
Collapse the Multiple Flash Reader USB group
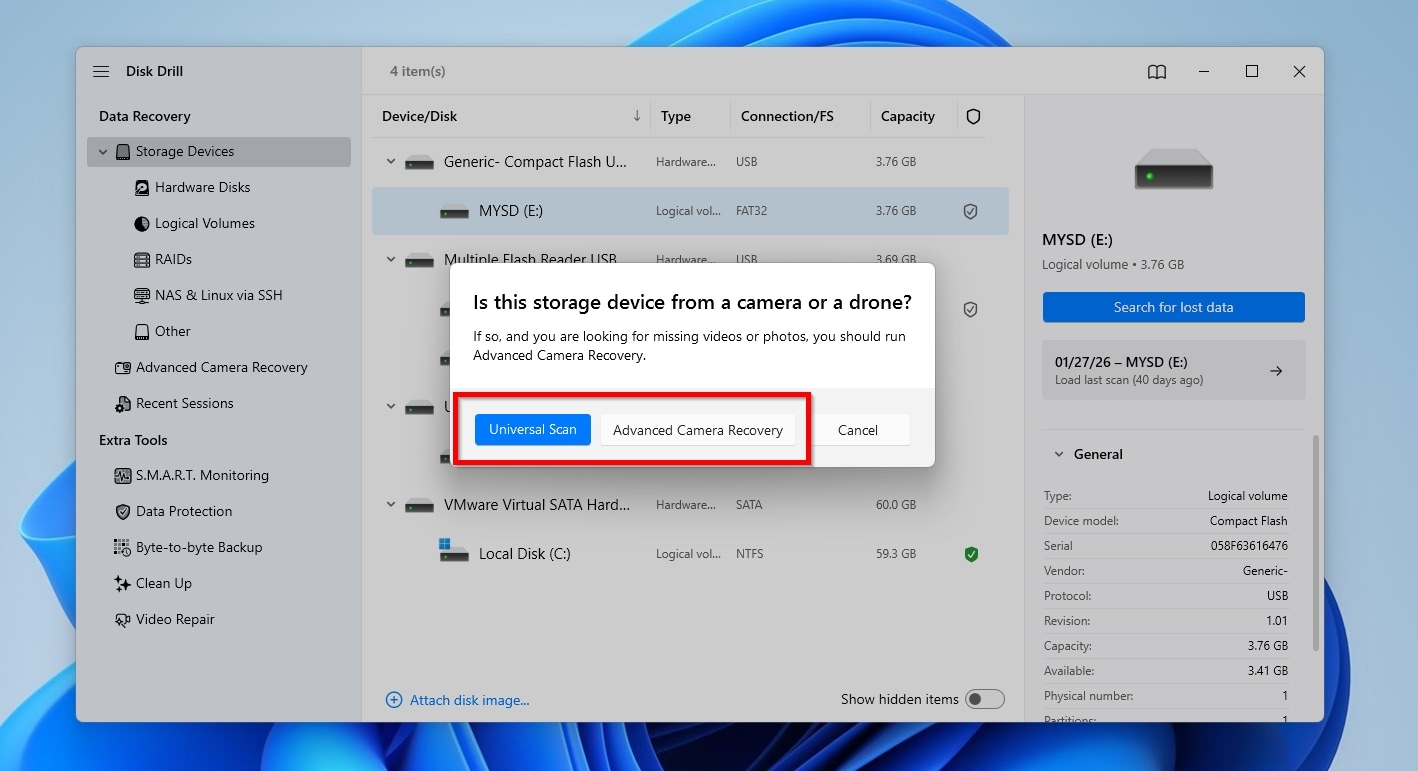pyautogui.click(x=391, y=260)
